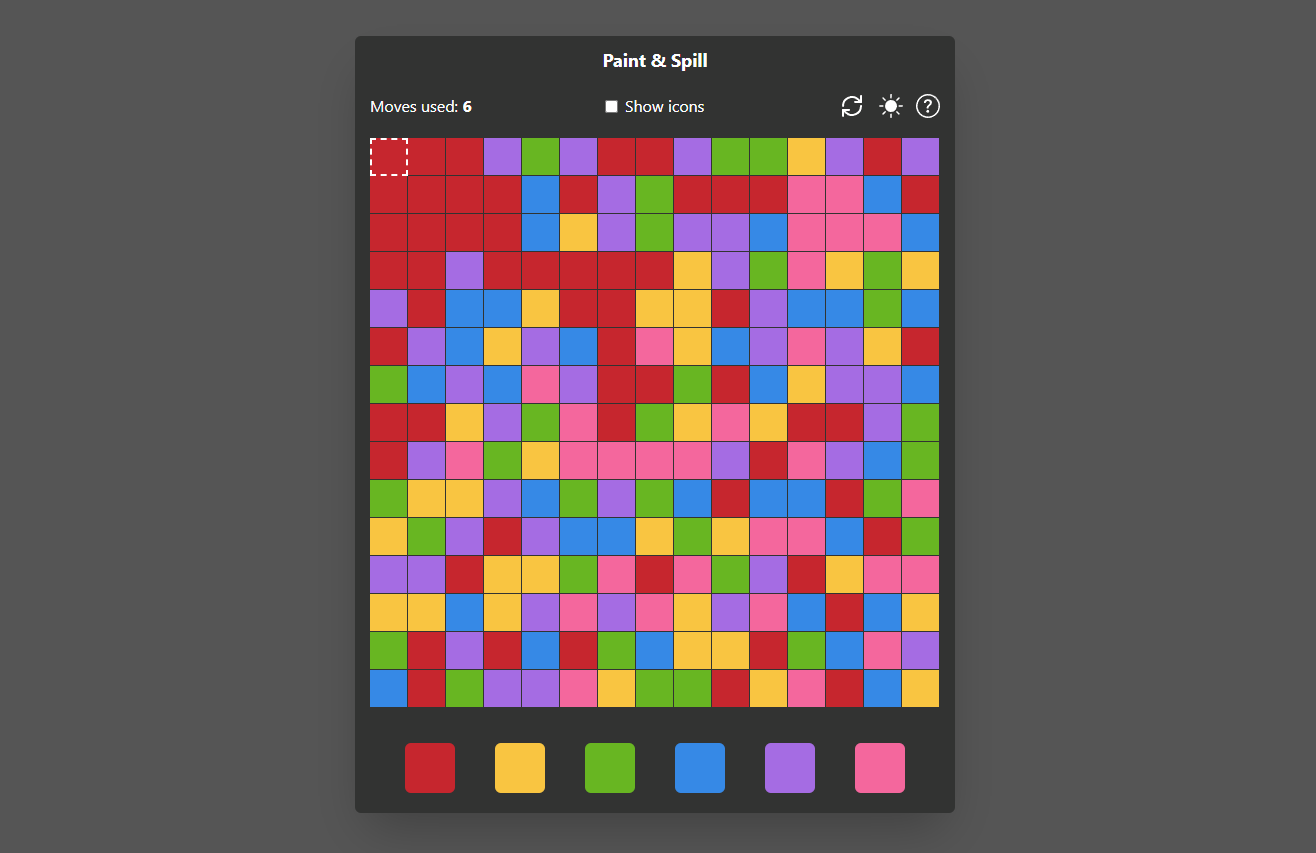Screen dimensions: 1316x853
Task: Select the purple paint swatch
Action: pyautogui.click(x=790, y=768)
